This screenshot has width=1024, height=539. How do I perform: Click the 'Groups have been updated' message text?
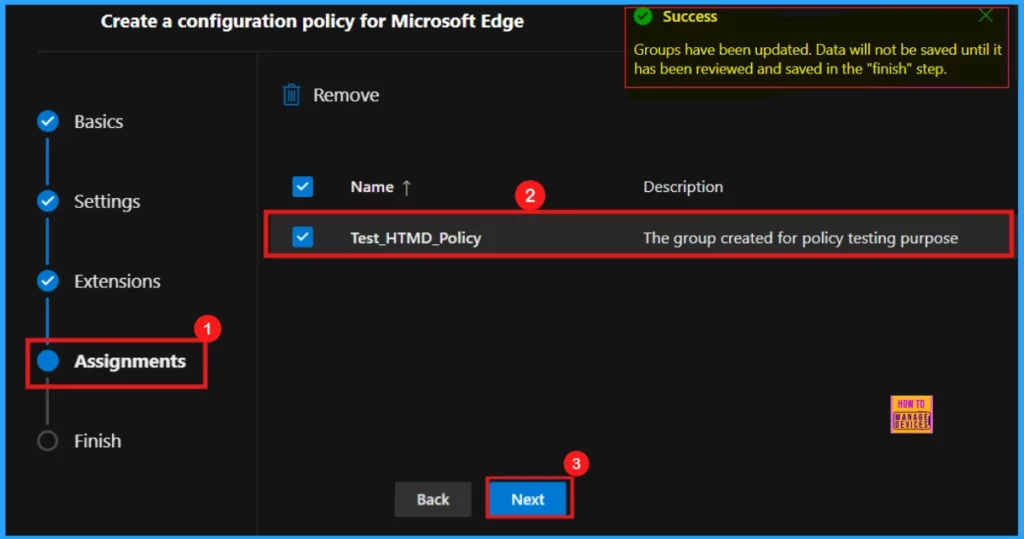[x=818, y=59]
